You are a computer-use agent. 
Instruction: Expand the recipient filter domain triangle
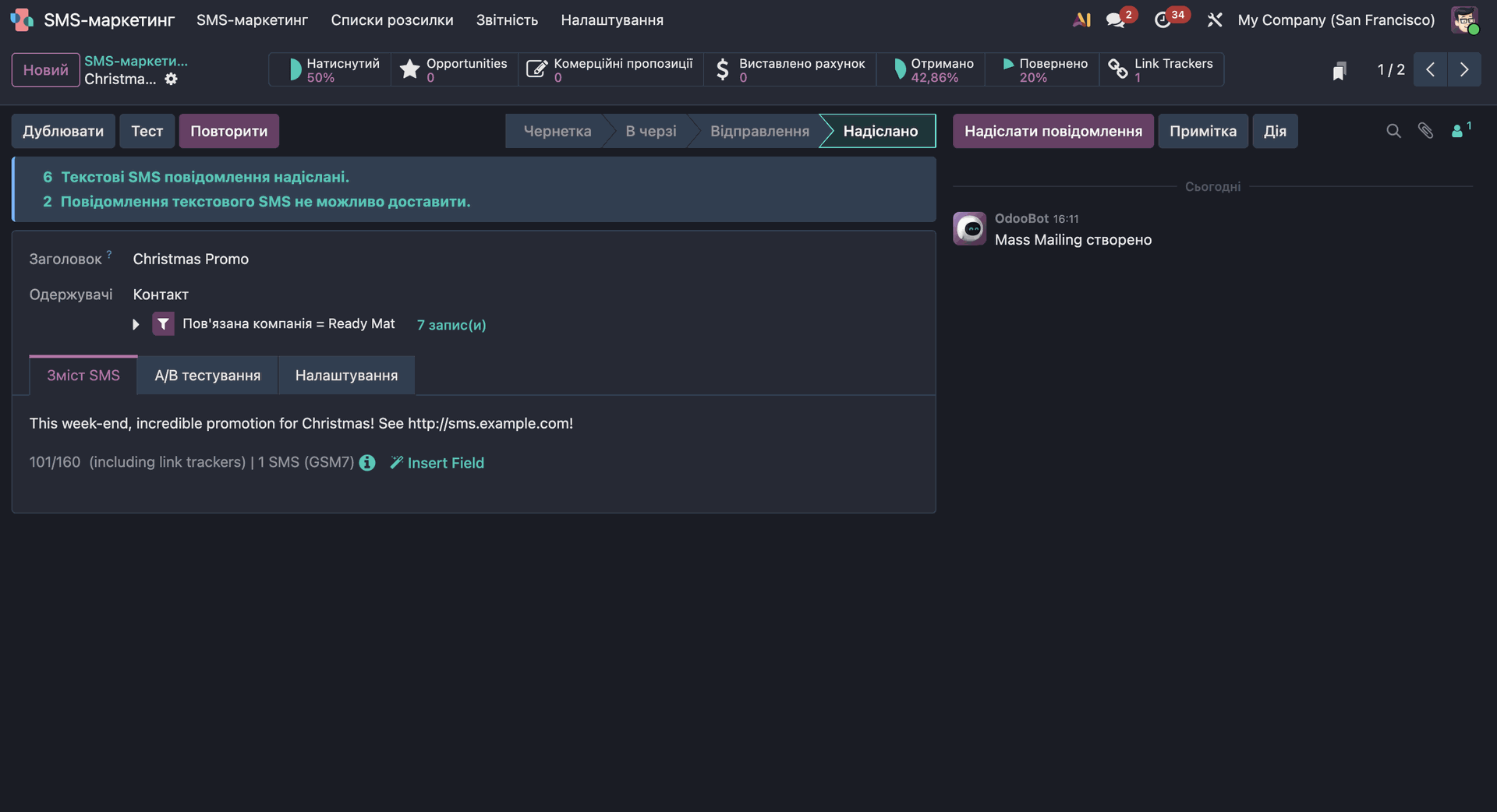coord(136,324)
